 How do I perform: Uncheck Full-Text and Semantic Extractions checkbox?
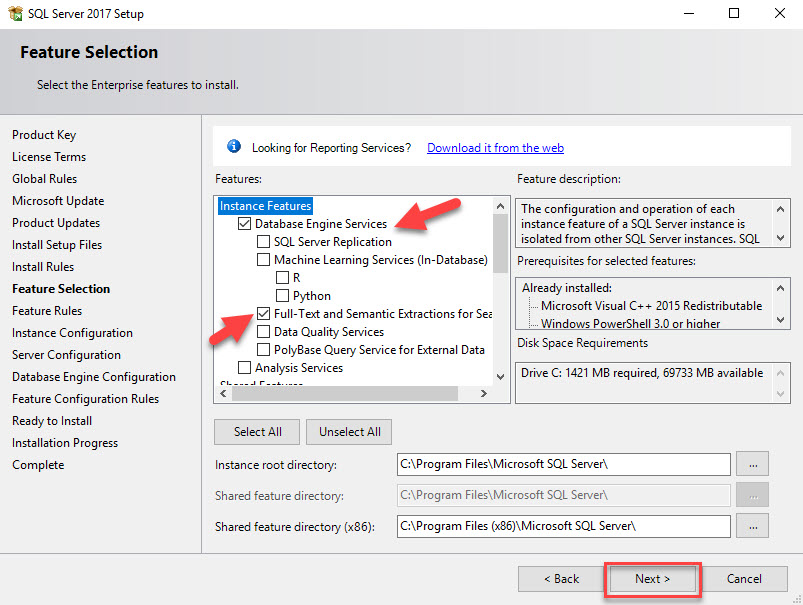point(263,314)
